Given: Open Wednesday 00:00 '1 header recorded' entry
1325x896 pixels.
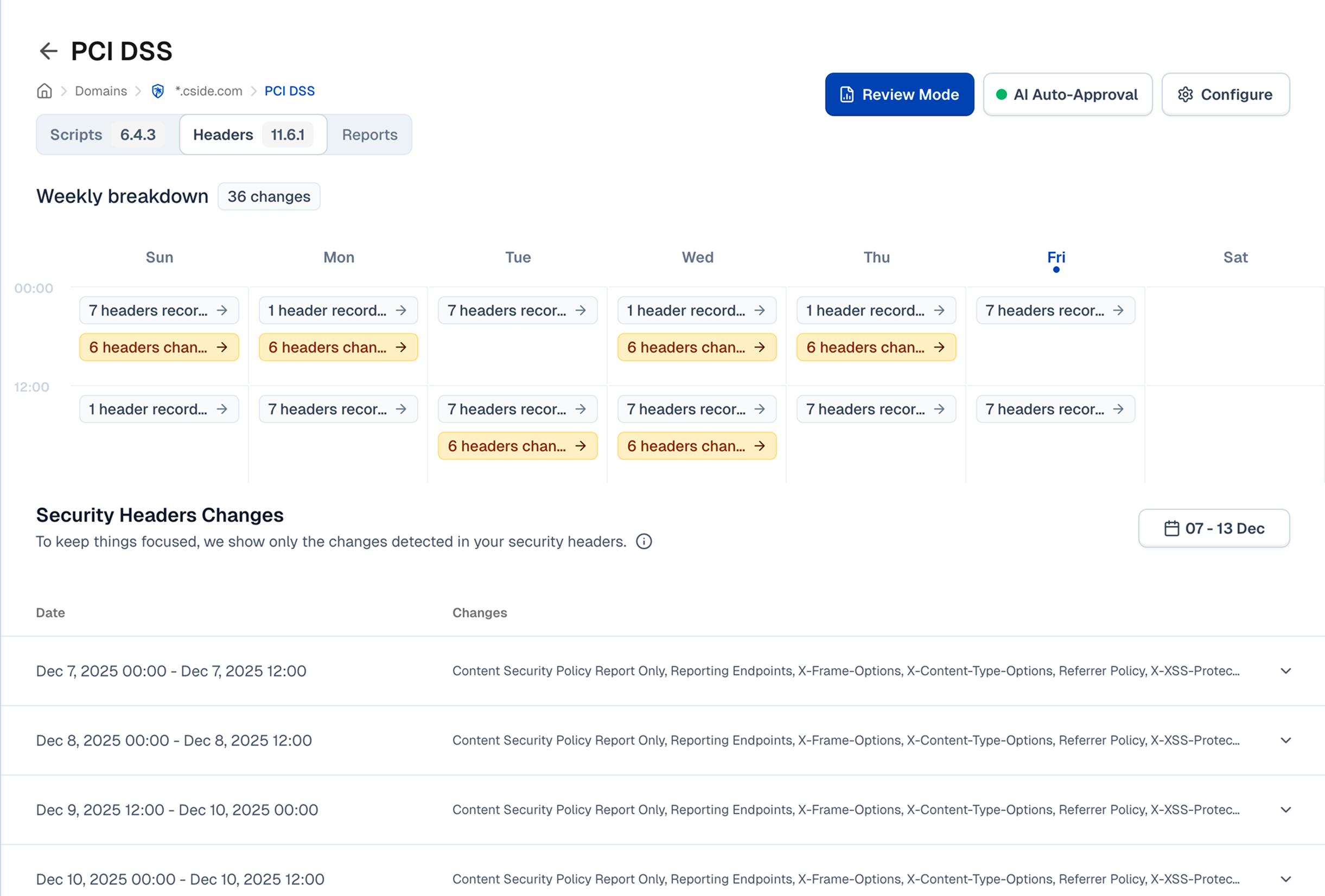Looking at the screenshot, I should point(697,311).
